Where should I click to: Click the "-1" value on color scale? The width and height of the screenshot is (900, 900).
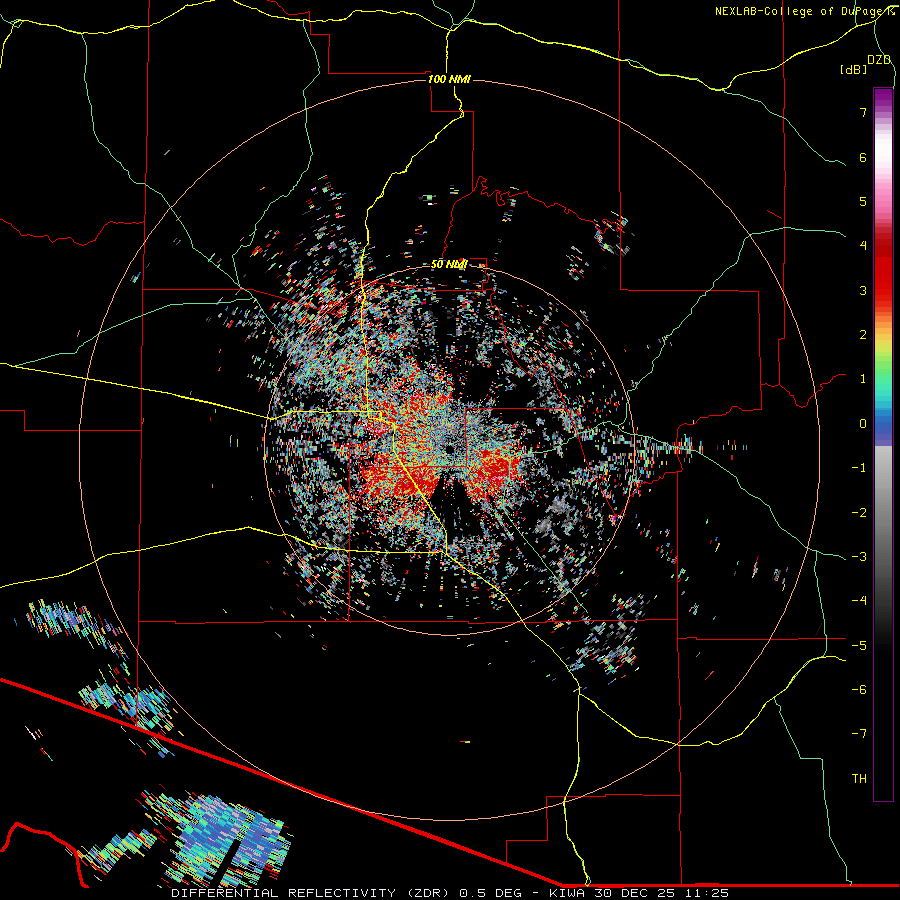859,468
